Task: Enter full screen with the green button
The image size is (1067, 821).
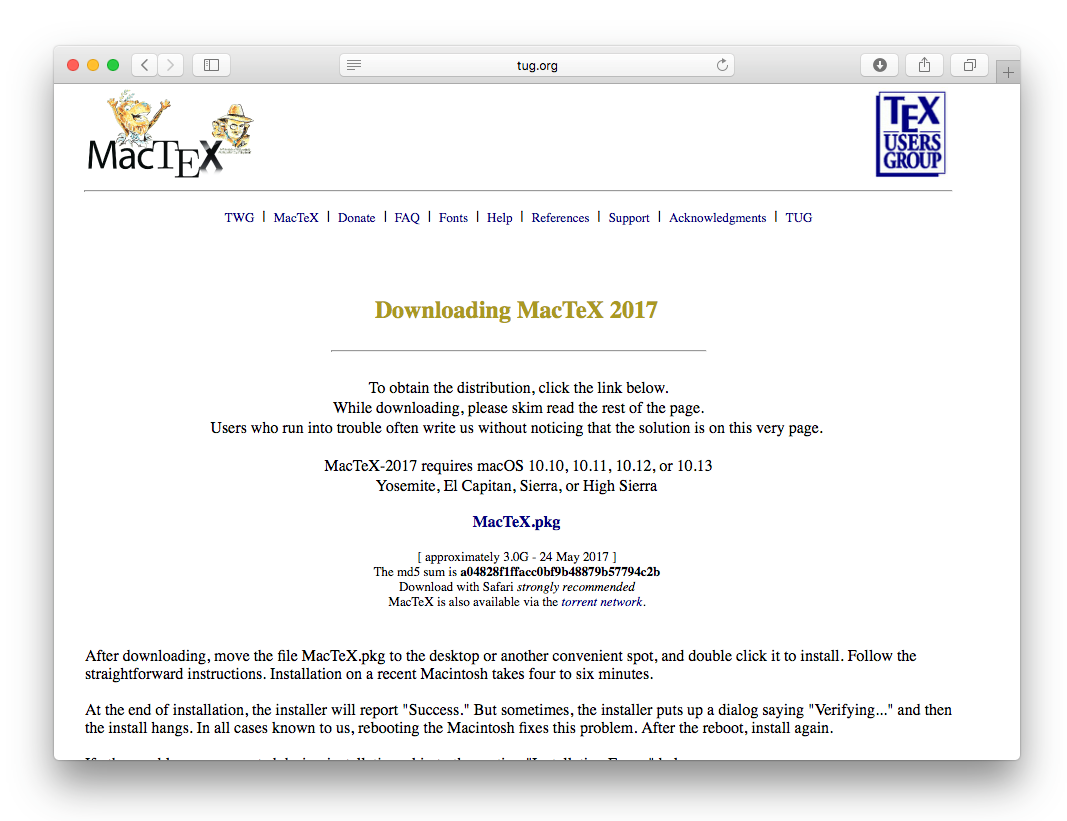Action: 113,65
